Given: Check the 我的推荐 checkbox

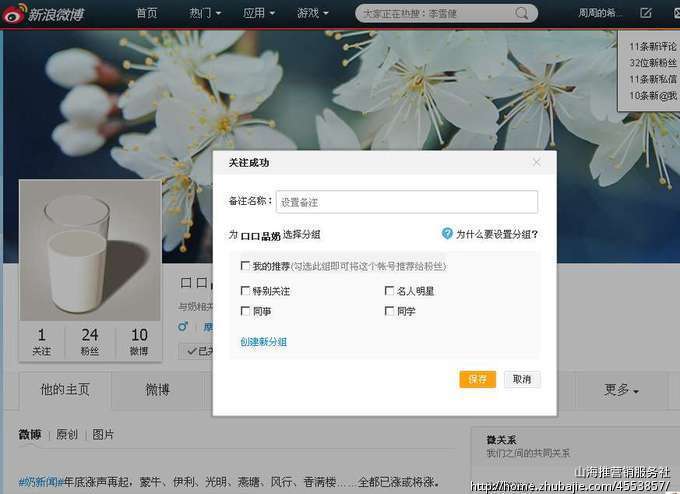Looking at the screenshot, I should (245, 265).
